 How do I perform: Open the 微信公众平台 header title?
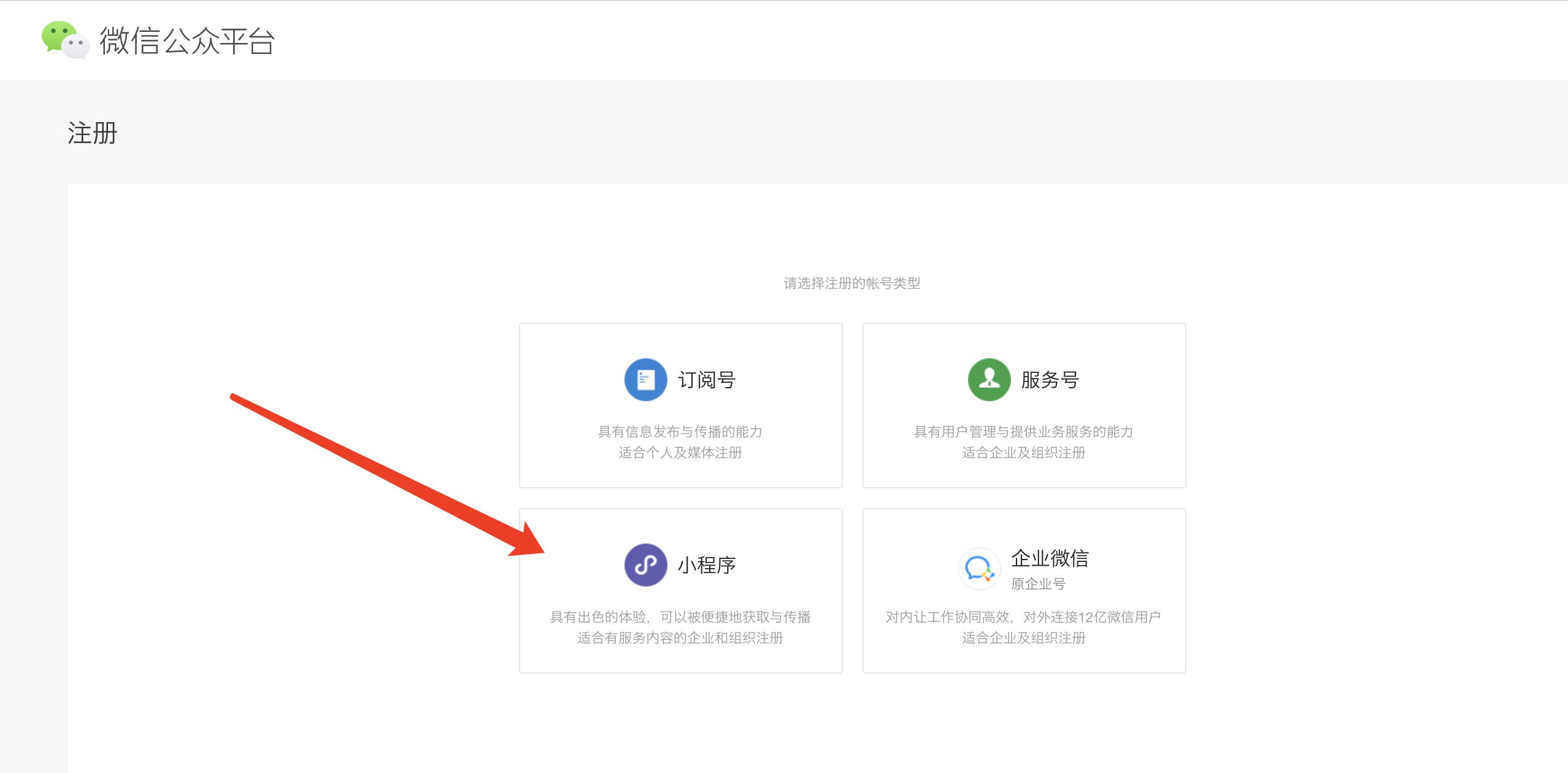(187, 41)
